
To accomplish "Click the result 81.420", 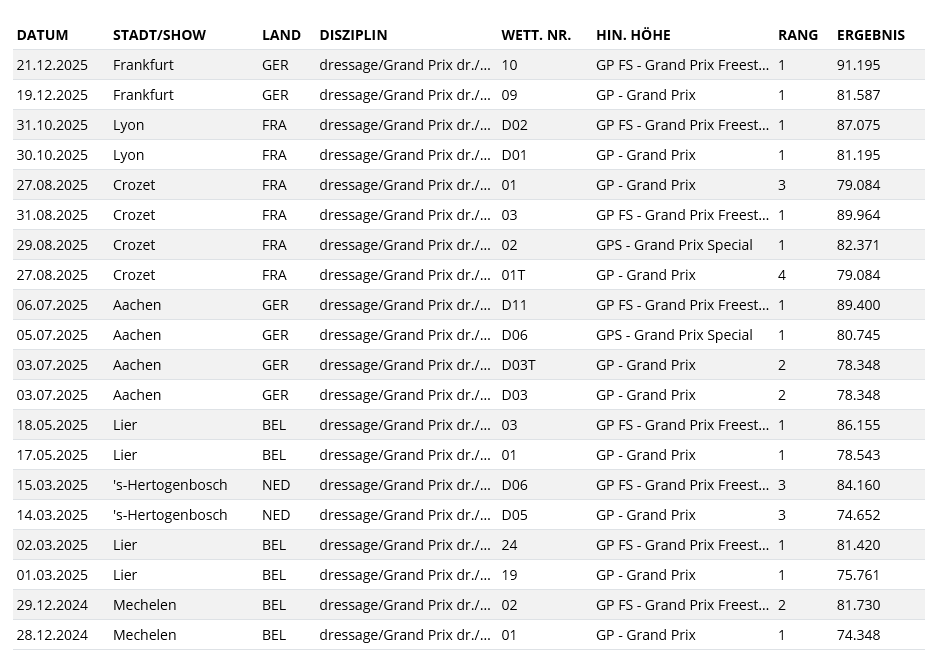I will [858, 545].
